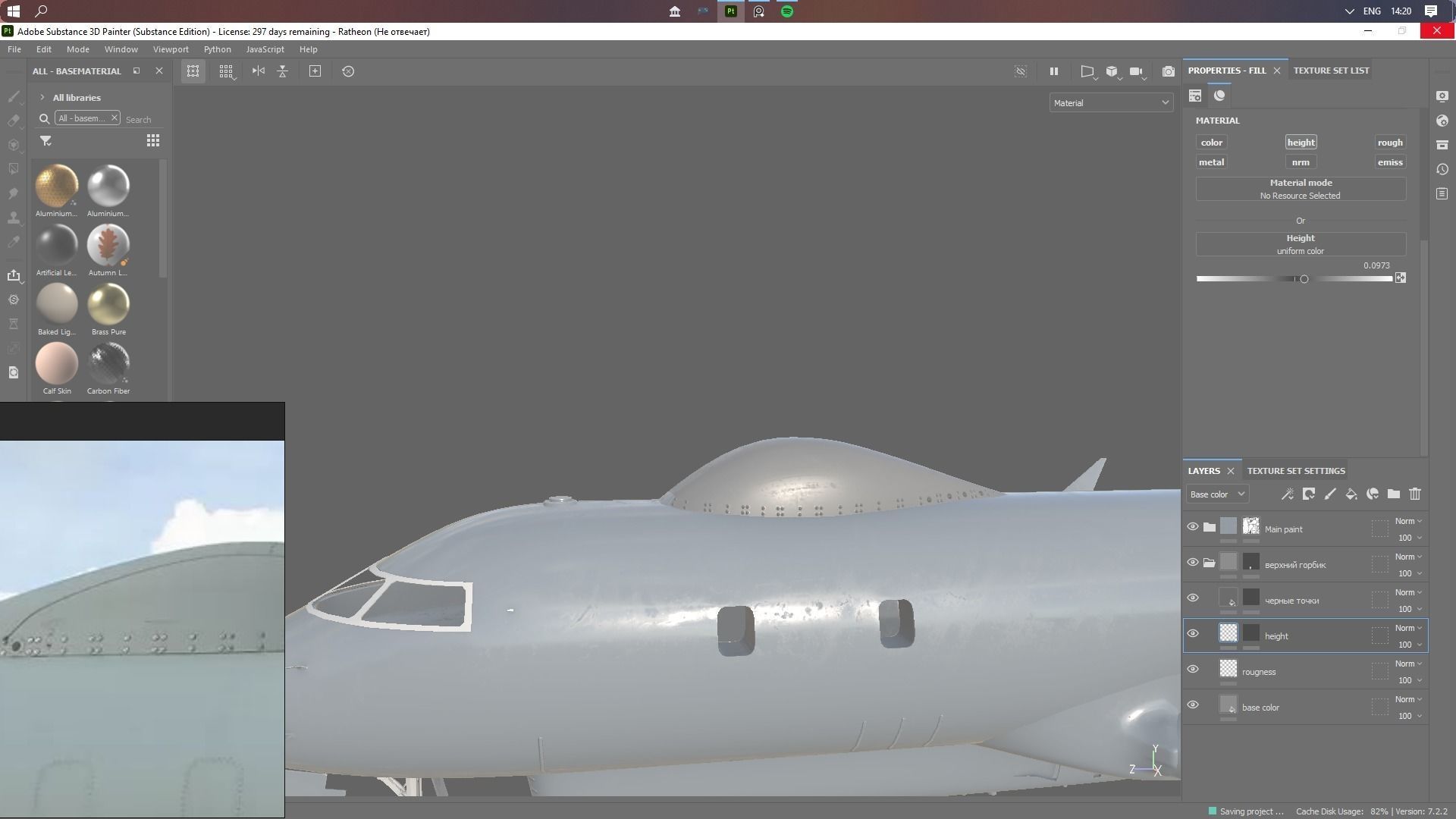1456x819 pixels.
Task: Switch 3D cube view mode icon
Action: [x=1112, y=71]
